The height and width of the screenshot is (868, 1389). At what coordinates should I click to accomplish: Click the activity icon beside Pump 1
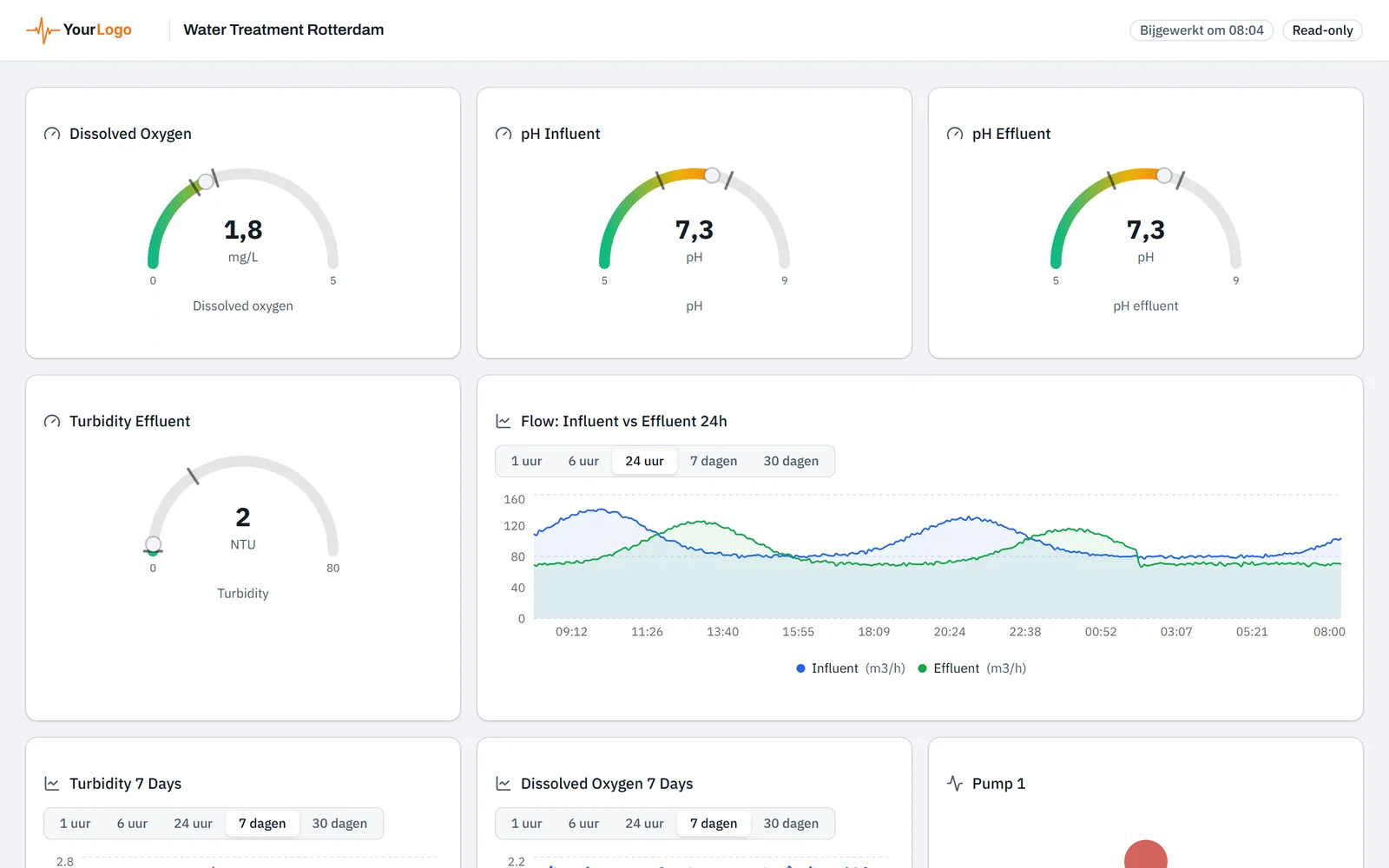click(x=955, y=784)
